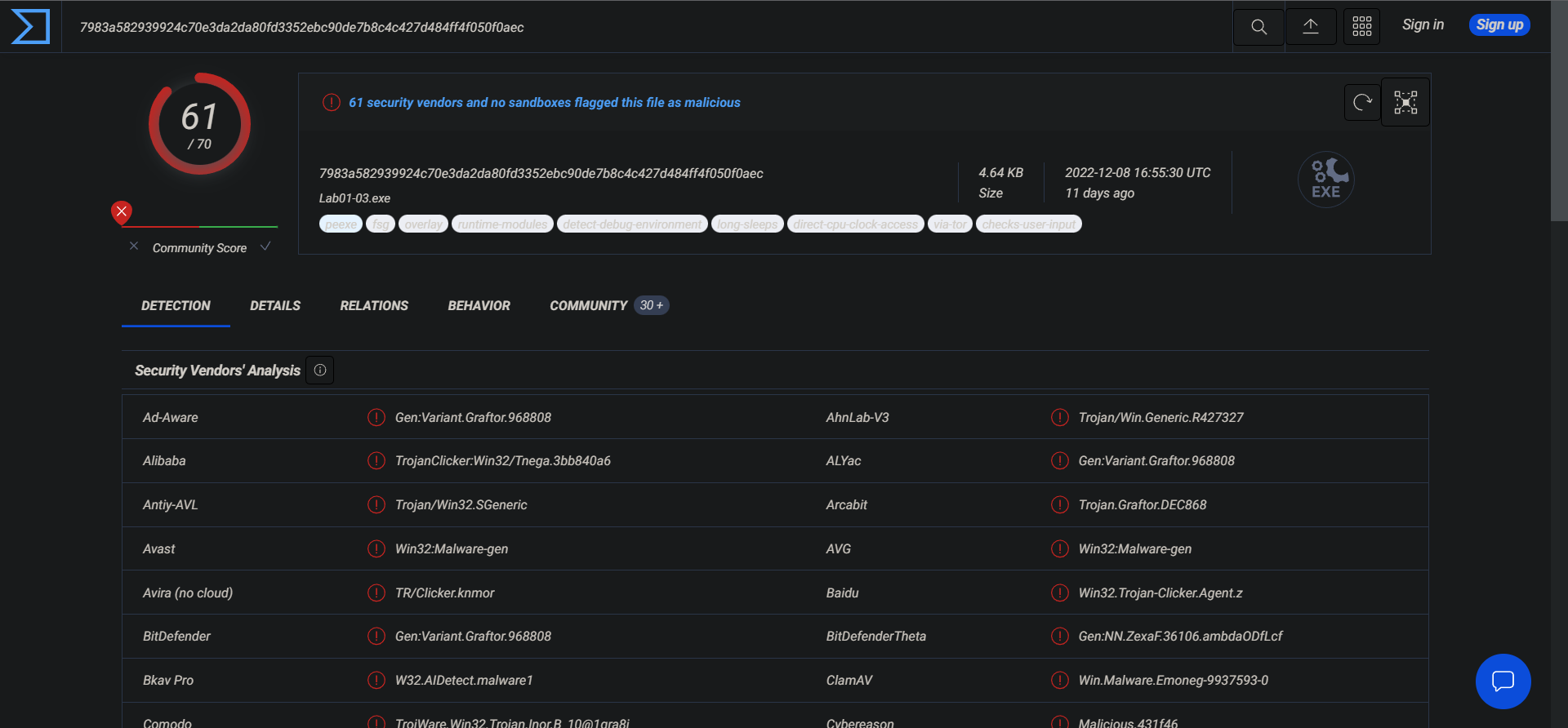Click ALYac detection alert icon
Viewport: 1568px width, 728px height.
click(1059, 461)
